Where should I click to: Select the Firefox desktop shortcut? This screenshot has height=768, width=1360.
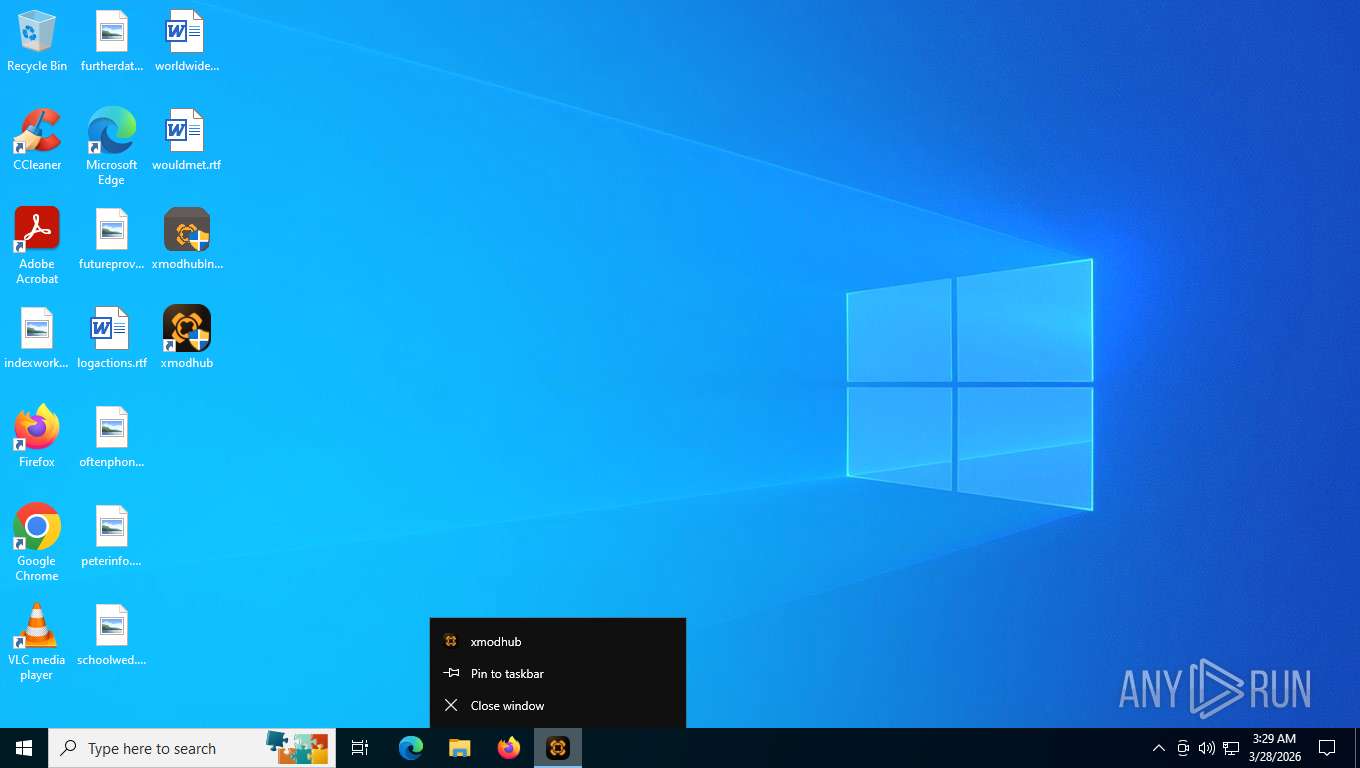coord(37,438)
